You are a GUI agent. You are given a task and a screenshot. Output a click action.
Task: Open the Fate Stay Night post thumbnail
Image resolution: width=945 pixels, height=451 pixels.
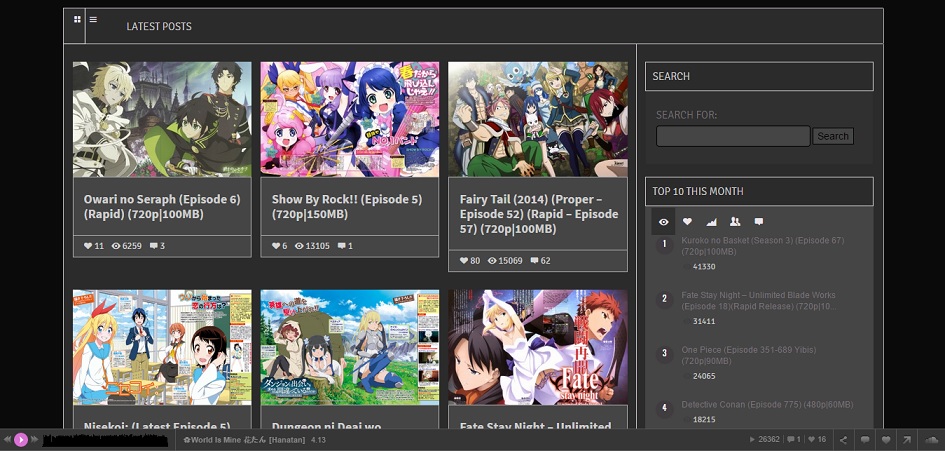pyautogui.click(x=538, y=347)
